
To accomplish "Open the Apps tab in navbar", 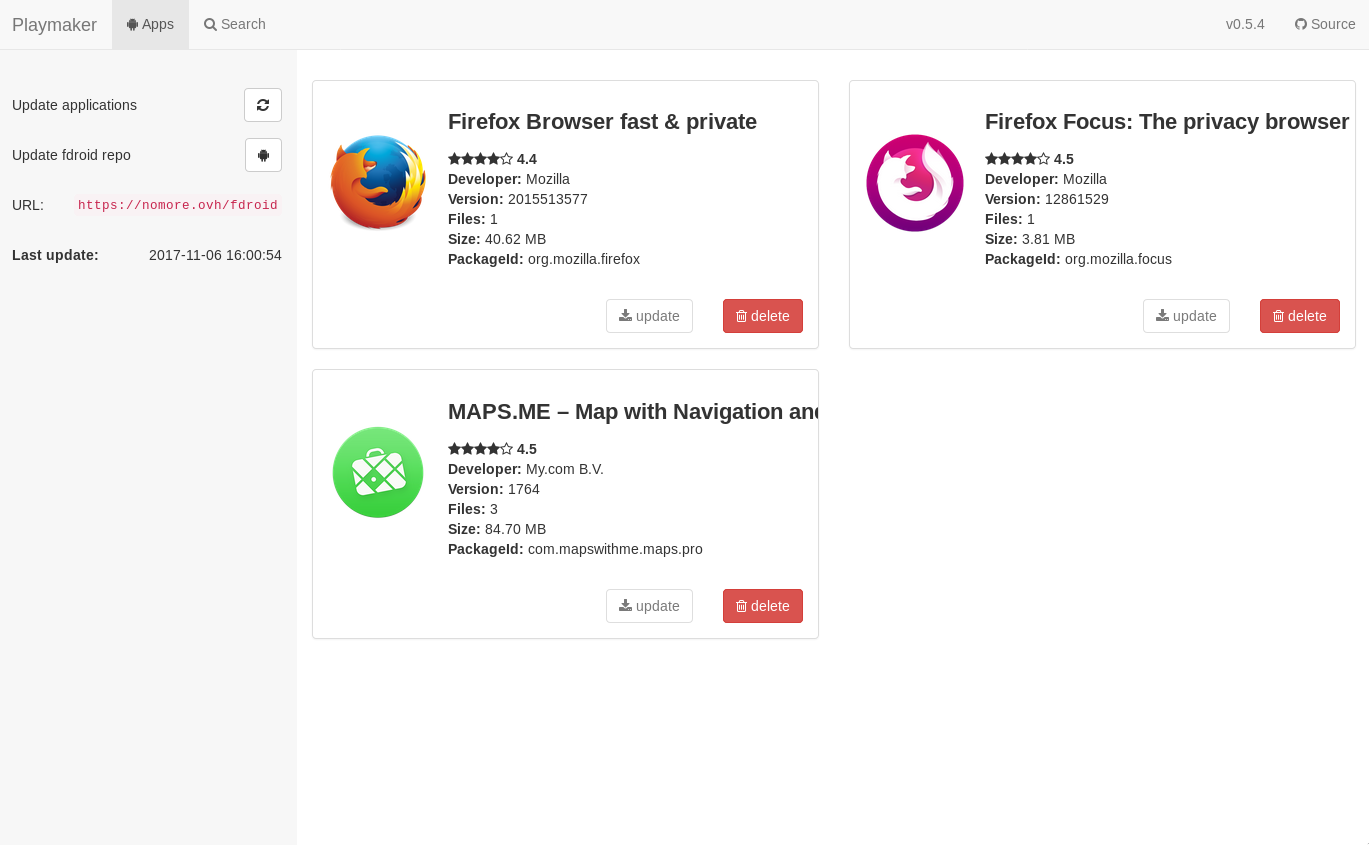I will (x=150, y=24).
